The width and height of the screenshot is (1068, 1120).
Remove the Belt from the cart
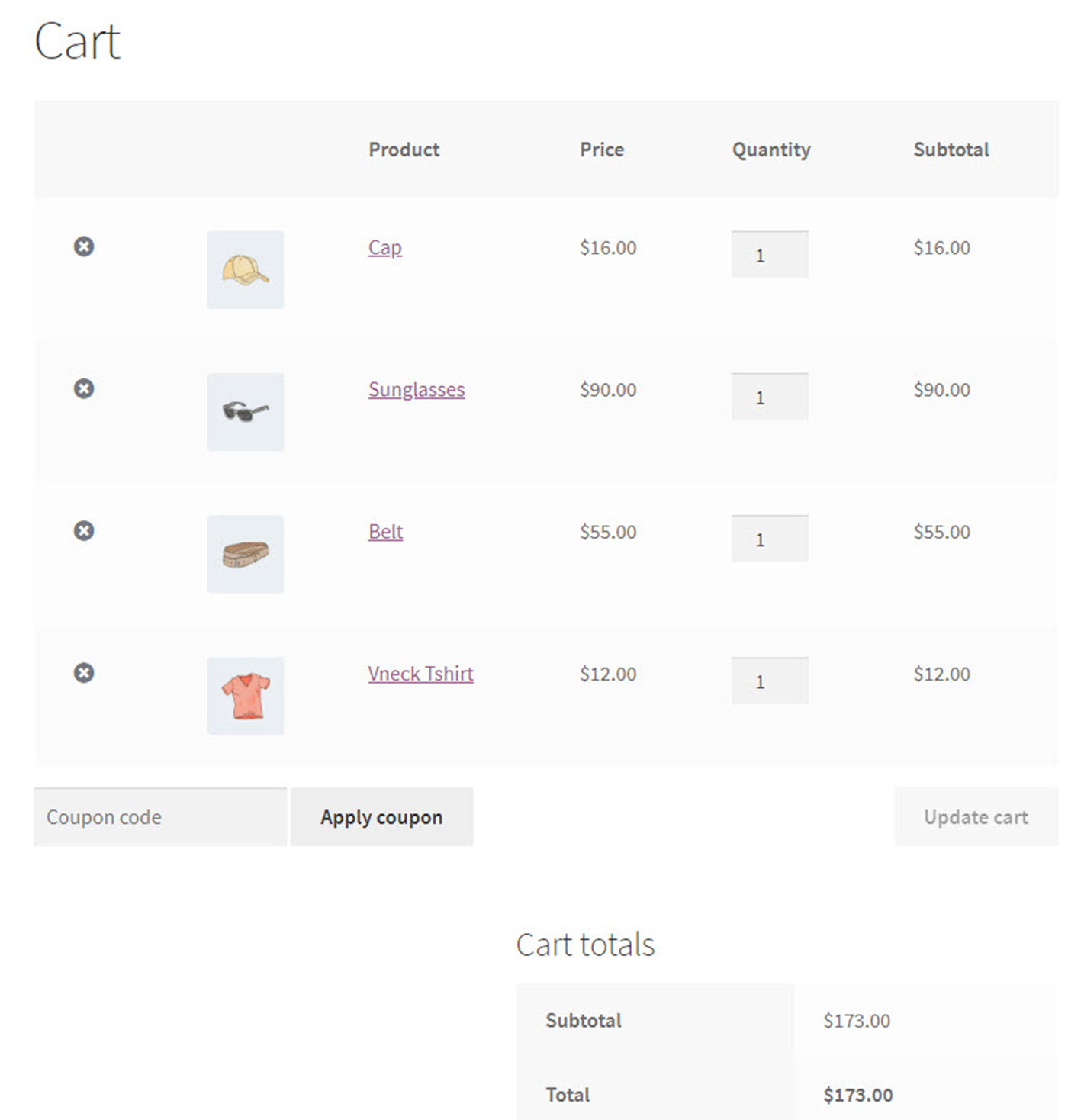point(84,530)
